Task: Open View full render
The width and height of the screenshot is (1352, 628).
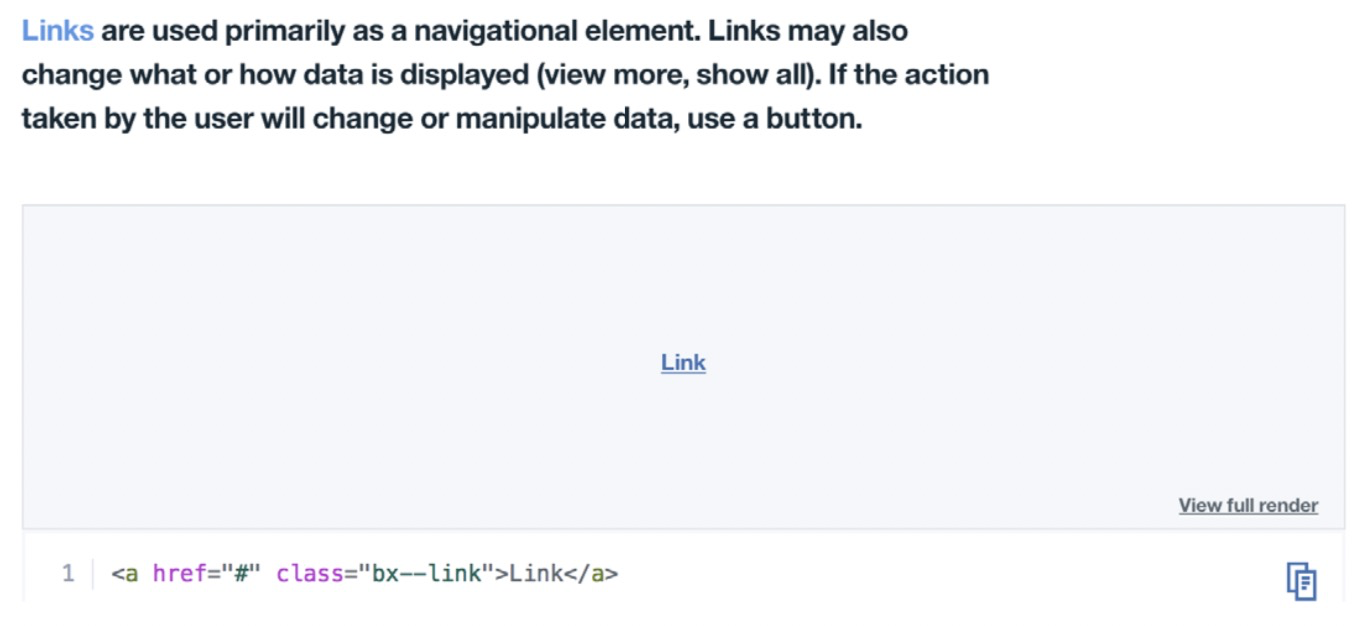Action: coord(1248,505)
